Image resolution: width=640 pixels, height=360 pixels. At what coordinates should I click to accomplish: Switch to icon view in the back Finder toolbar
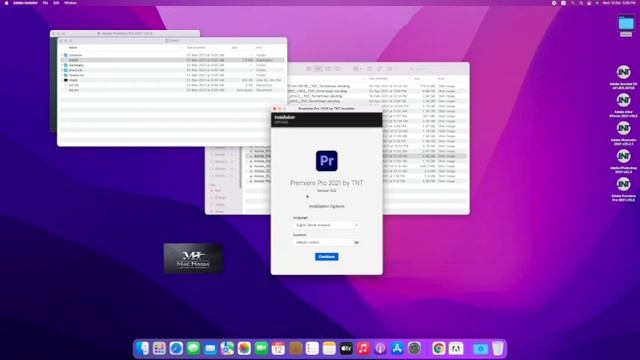pyautogui.click(x=309, y=69)
